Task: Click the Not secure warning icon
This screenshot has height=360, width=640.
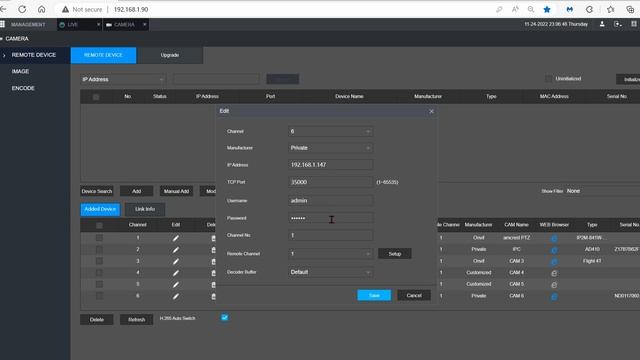Action: click(65, 9)
